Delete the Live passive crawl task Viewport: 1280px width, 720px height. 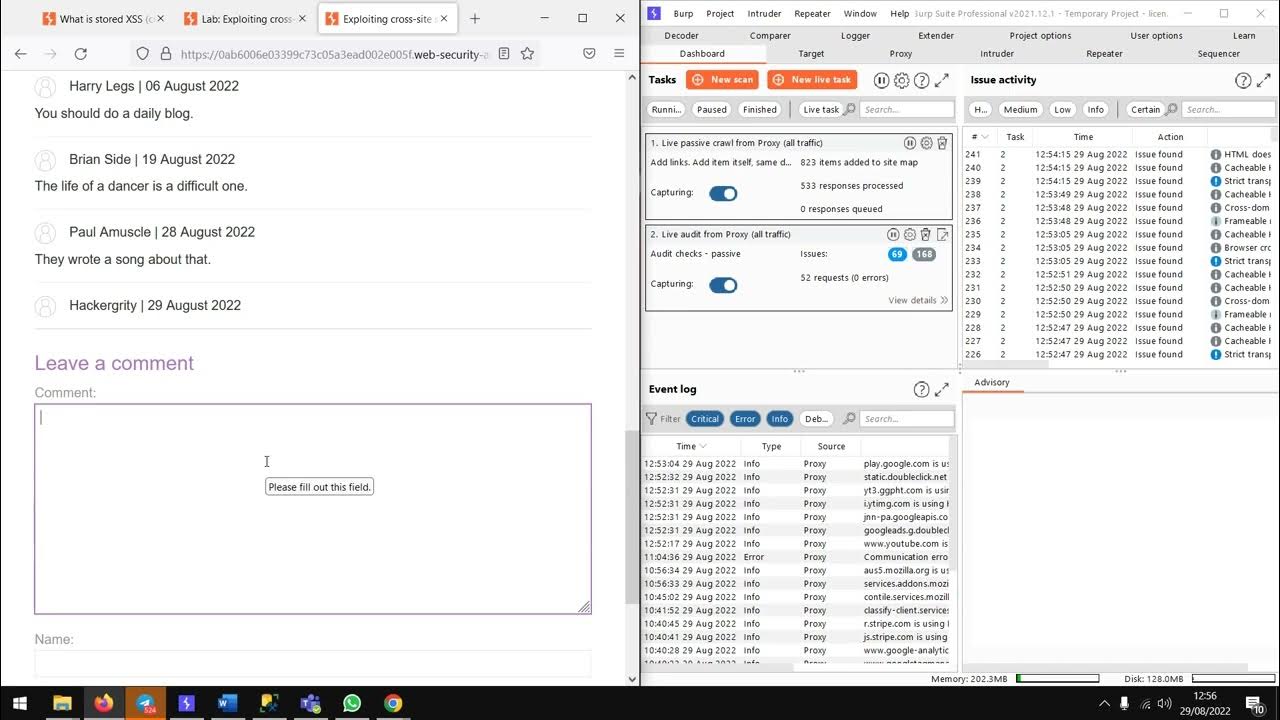coord(942,143)
